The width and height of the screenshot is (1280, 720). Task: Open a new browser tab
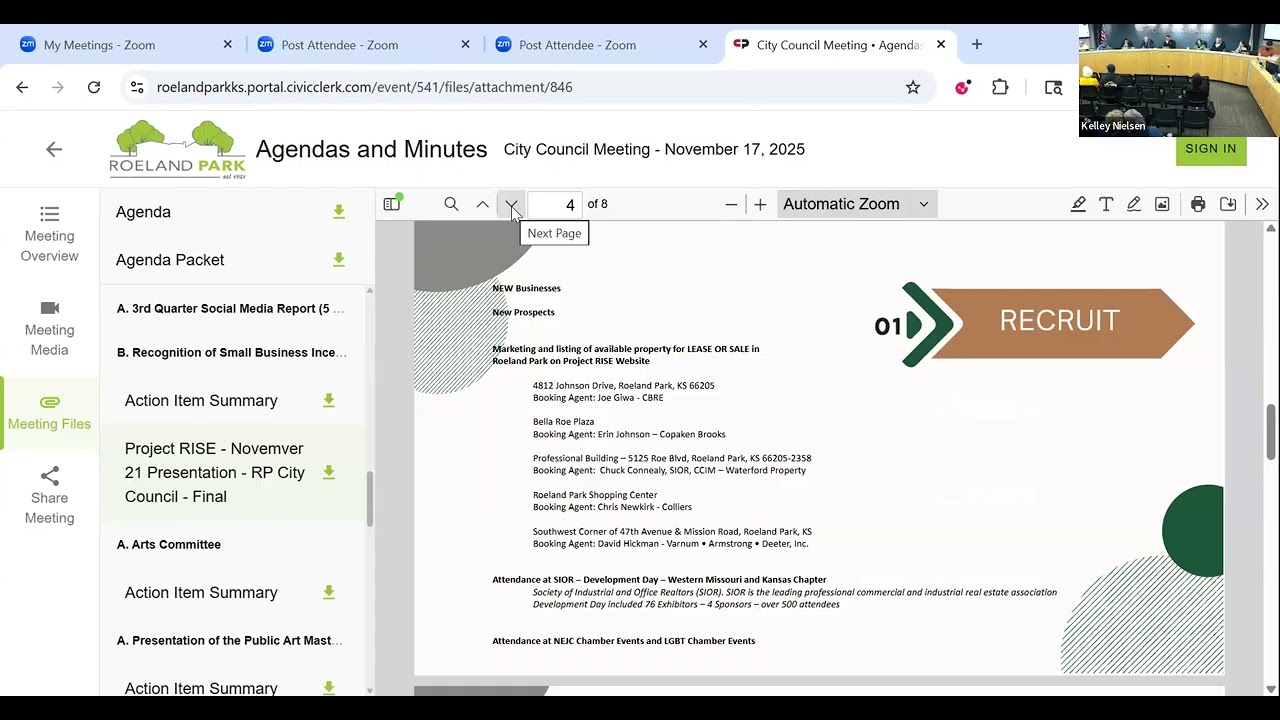click(977, 45)
